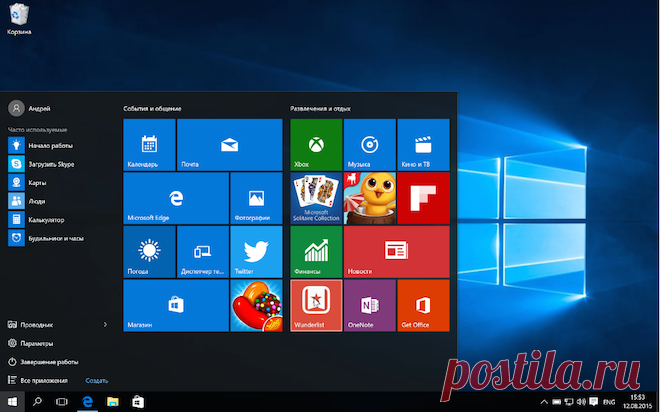
Task: Open the red Flipboard tile
Action: pyautogui.click(x=423, y=198)
